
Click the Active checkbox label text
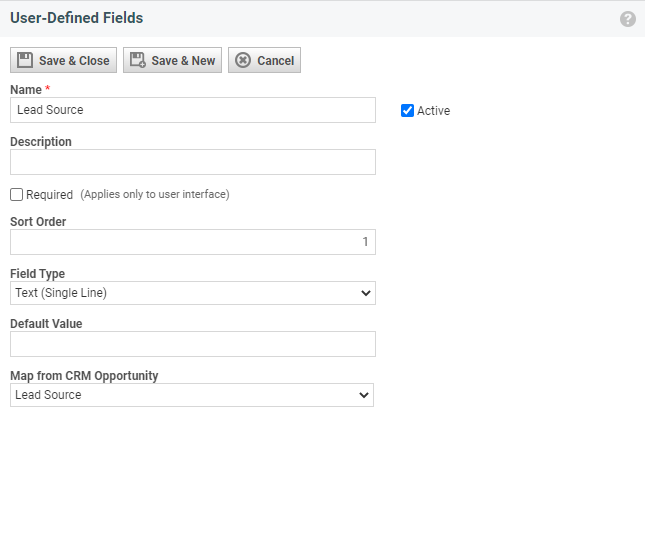433,111
